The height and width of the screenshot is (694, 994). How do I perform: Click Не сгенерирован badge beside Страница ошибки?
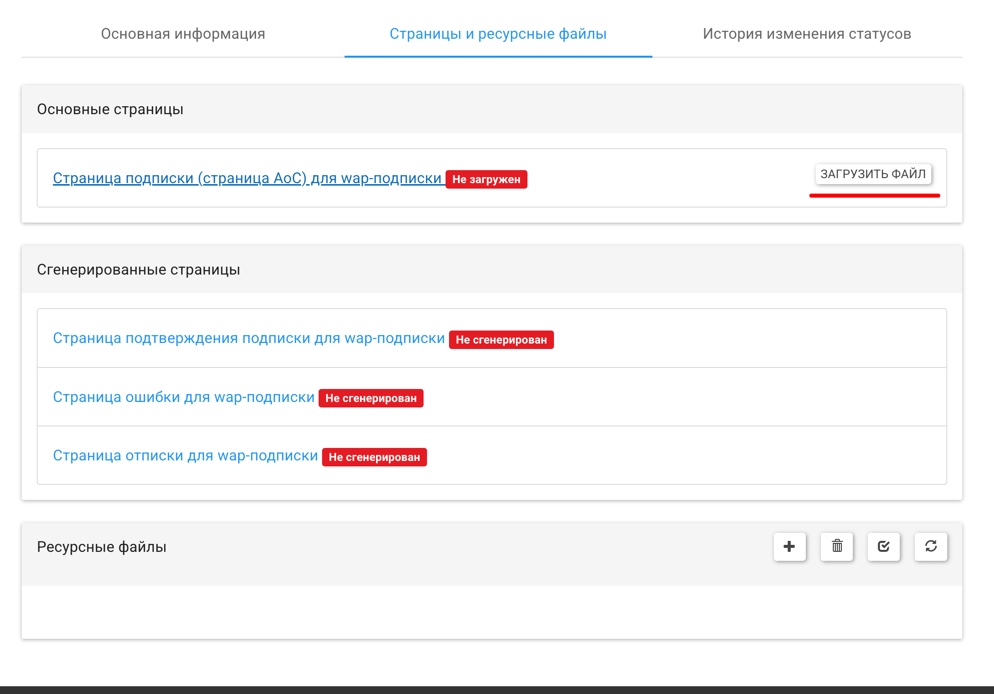point(371,398)
